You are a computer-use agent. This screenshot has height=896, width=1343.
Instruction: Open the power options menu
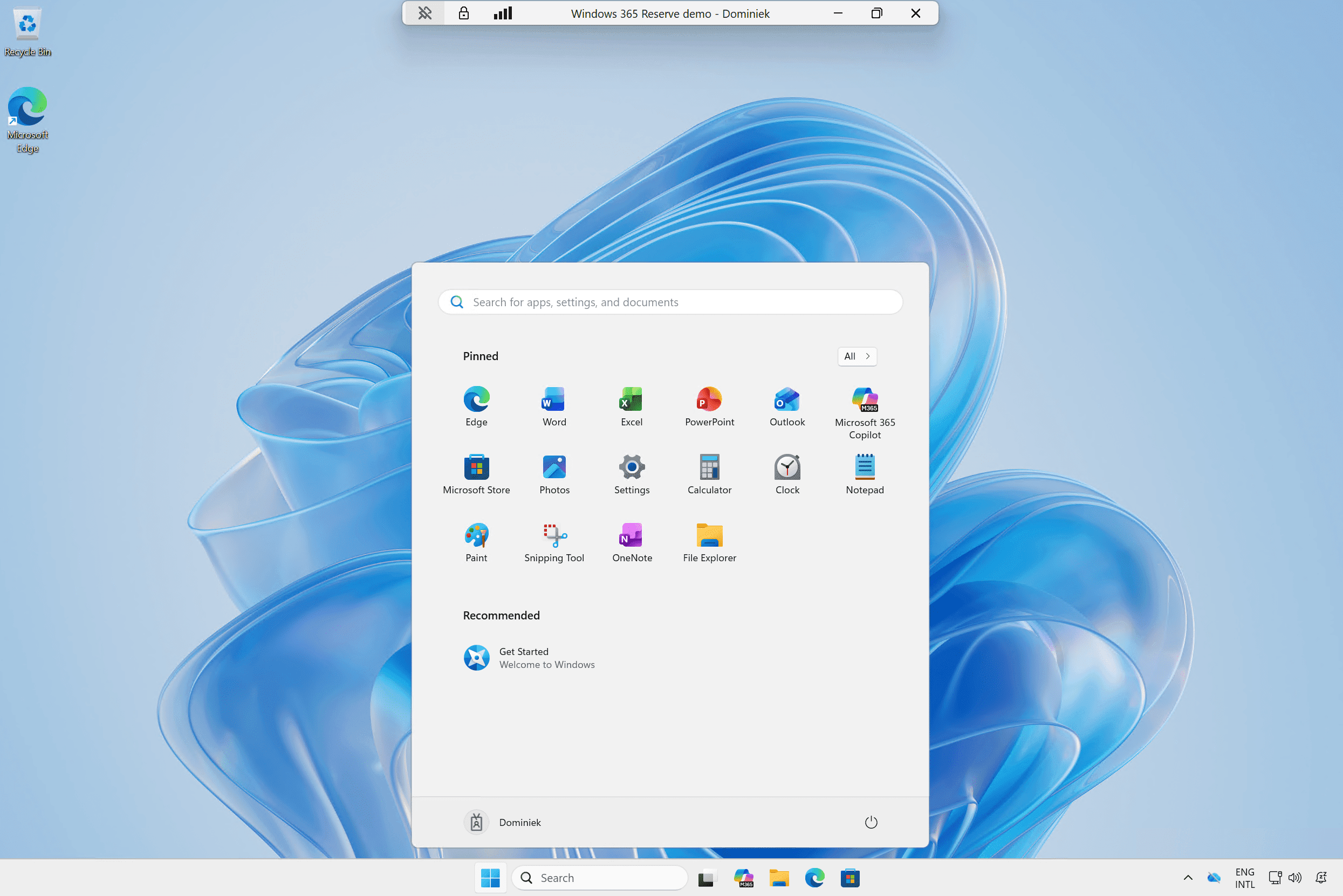[870, 822]
